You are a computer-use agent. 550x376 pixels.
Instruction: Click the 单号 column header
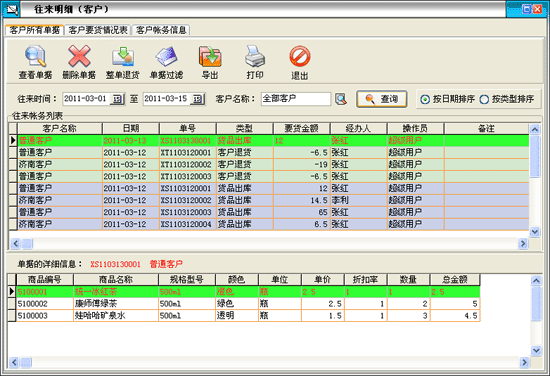[188, 128]
